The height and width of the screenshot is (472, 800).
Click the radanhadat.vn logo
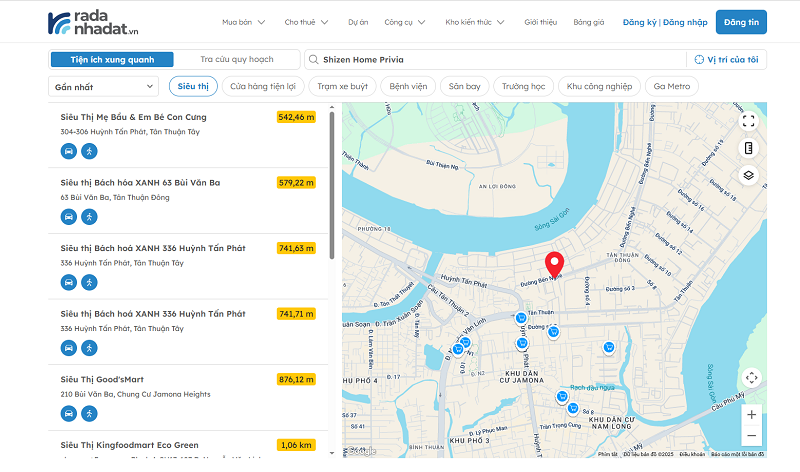coord(93,23)
